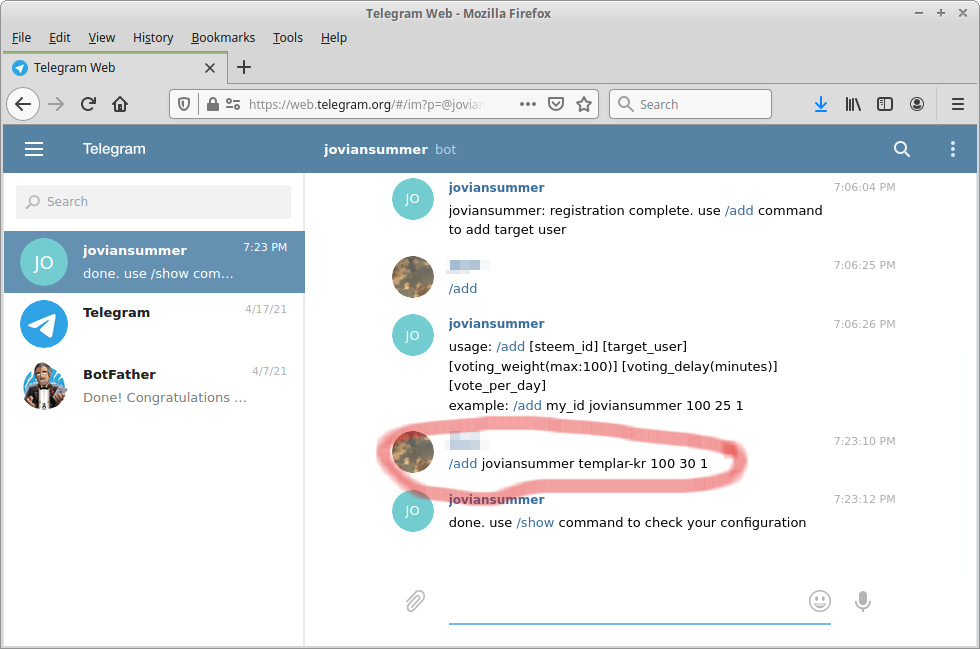
Task: Toggle the Firefox sidebar view
Action: pos(884,104)
